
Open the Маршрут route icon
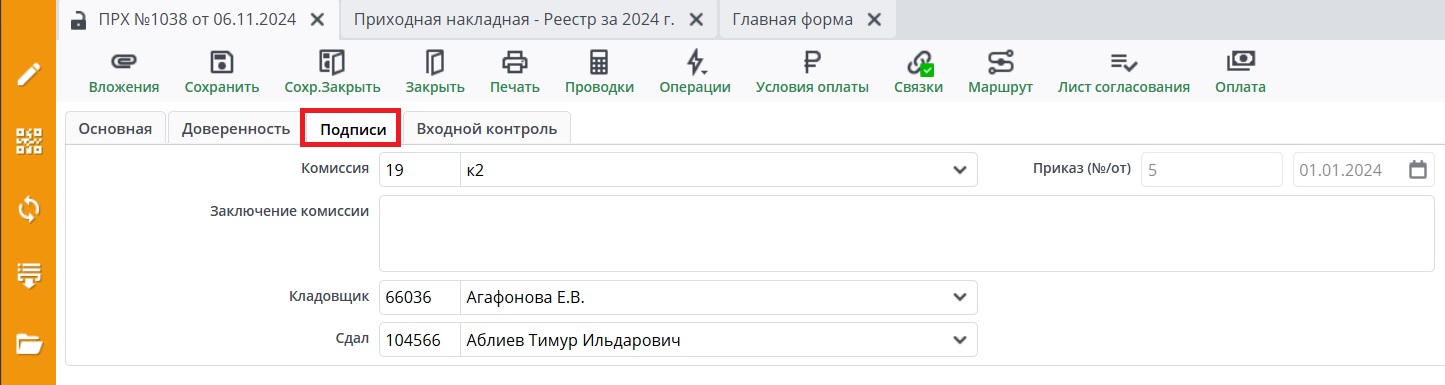pos(1000,63)
